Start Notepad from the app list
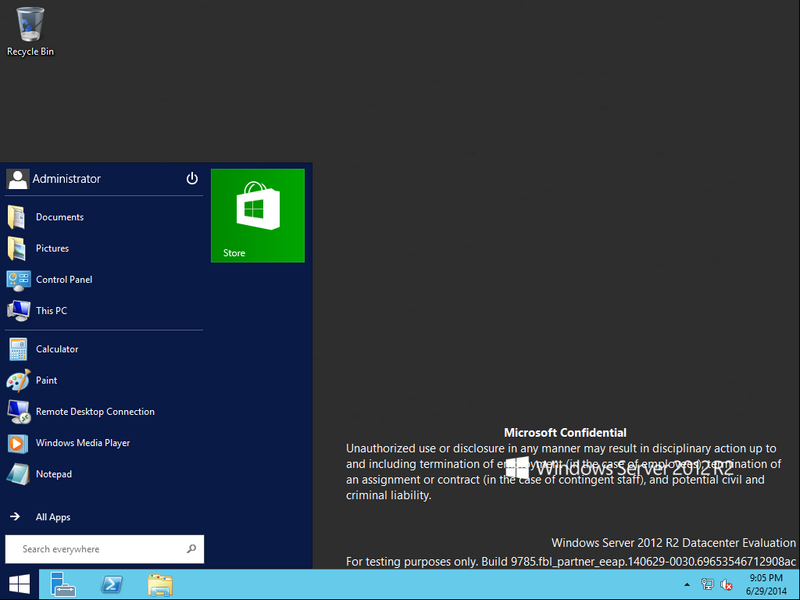800x600 pixels. 53,474
